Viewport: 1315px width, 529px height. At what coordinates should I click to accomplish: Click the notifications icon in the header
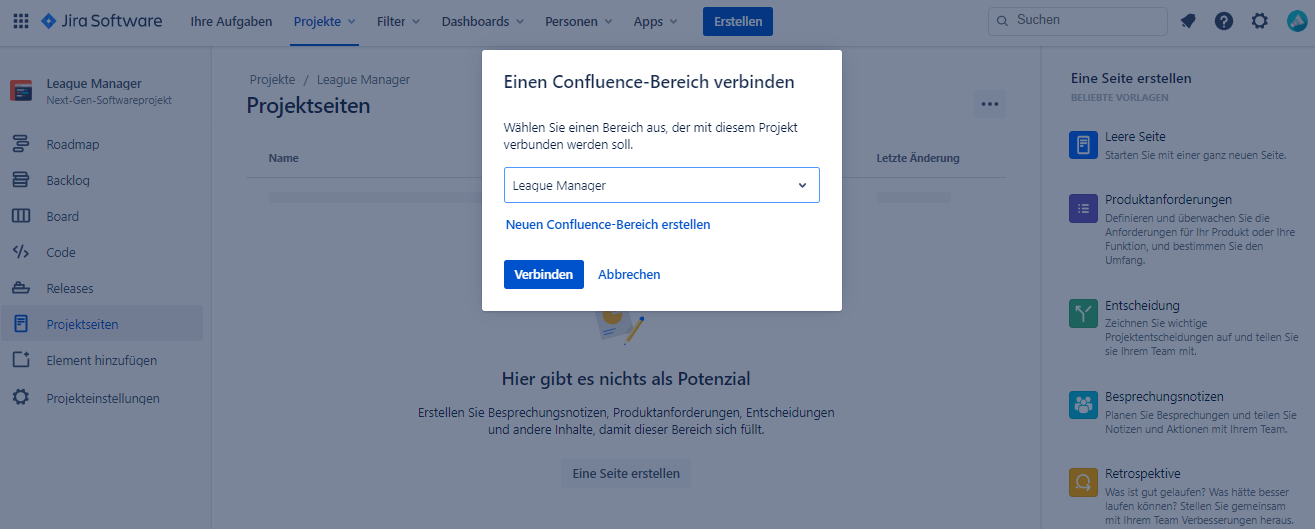pos(1188,21)
